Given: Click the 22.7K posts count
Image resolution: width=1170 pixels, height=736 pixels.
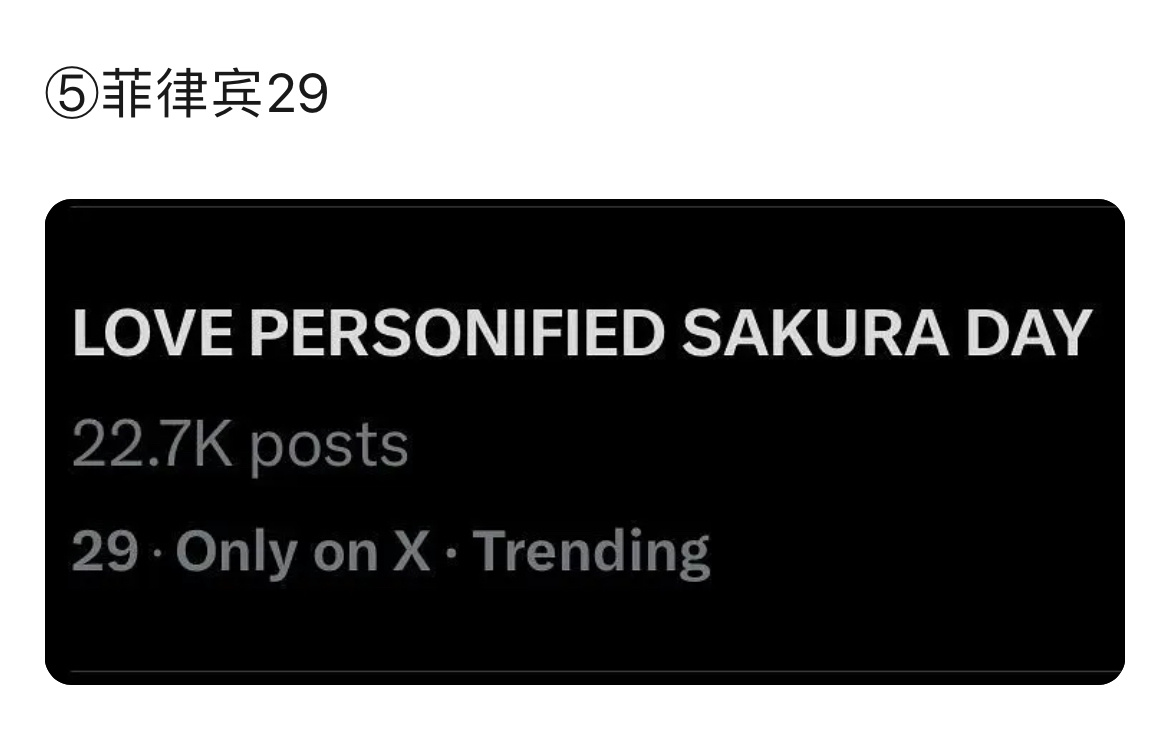Looking at the screenshot, I should (x=240, y=445).
